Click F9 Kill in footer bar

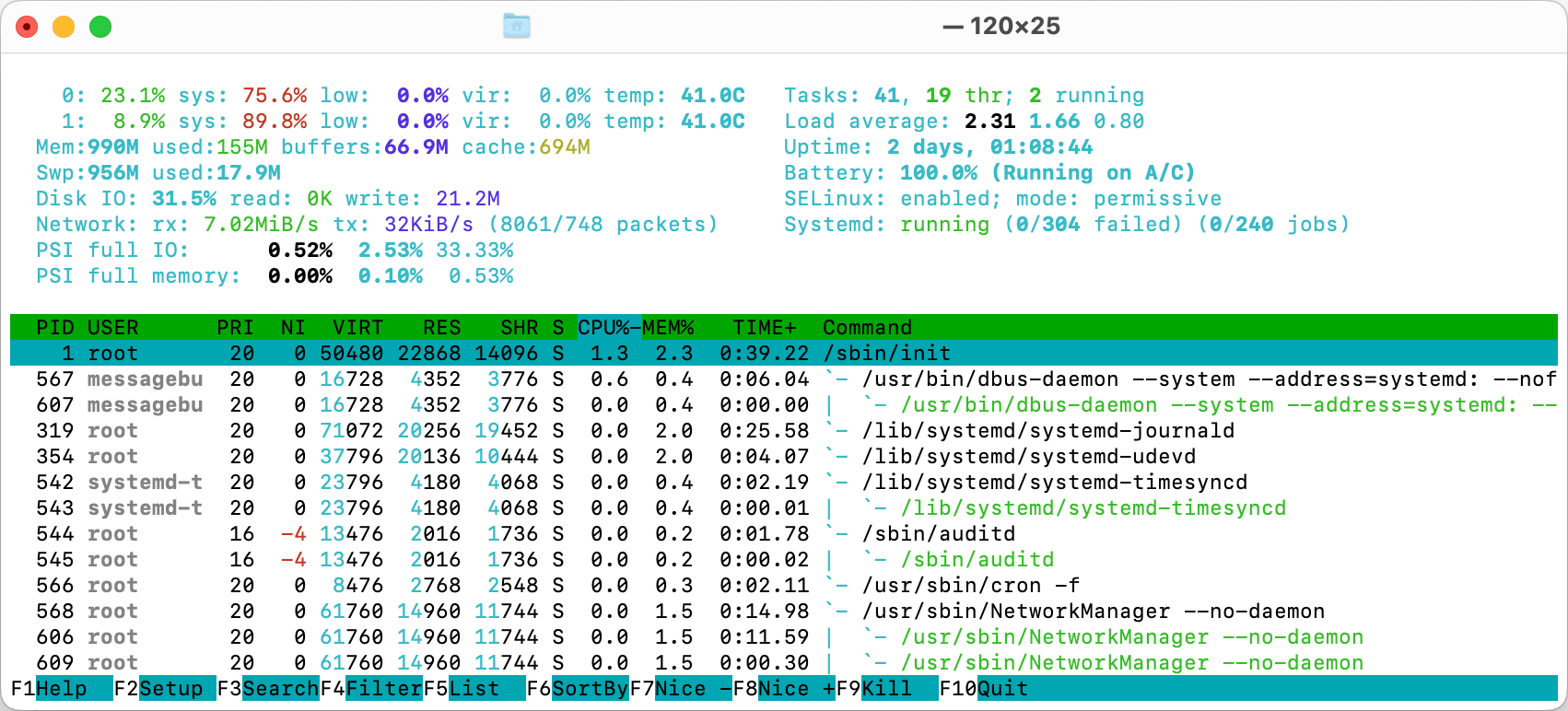886,688
